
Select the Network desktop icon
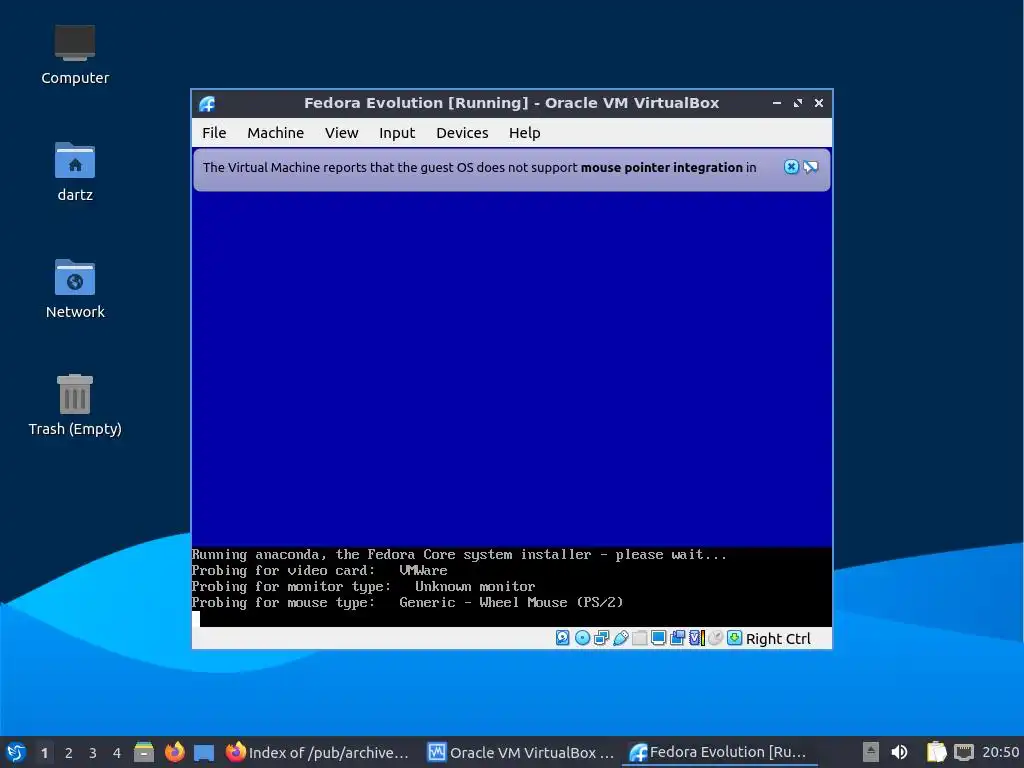74,289
